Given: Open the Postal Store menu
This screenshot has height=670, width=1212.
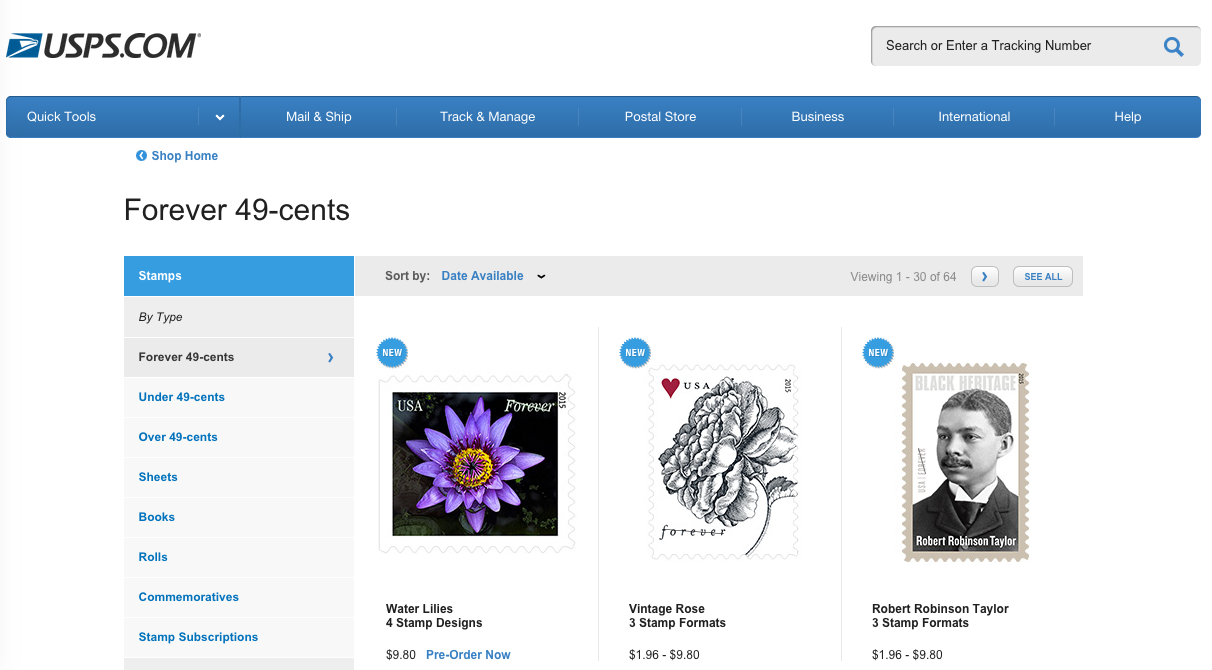Looking at the screenshot, I should (660, 117).
